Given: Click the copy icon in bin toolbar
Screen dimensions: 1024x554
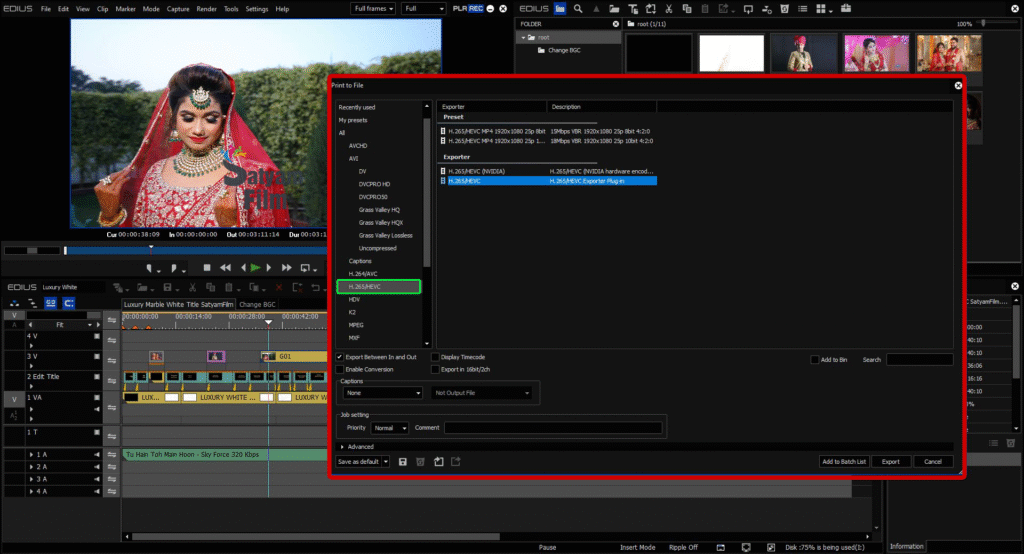Looking at the screenshot, I should point(686,8).
